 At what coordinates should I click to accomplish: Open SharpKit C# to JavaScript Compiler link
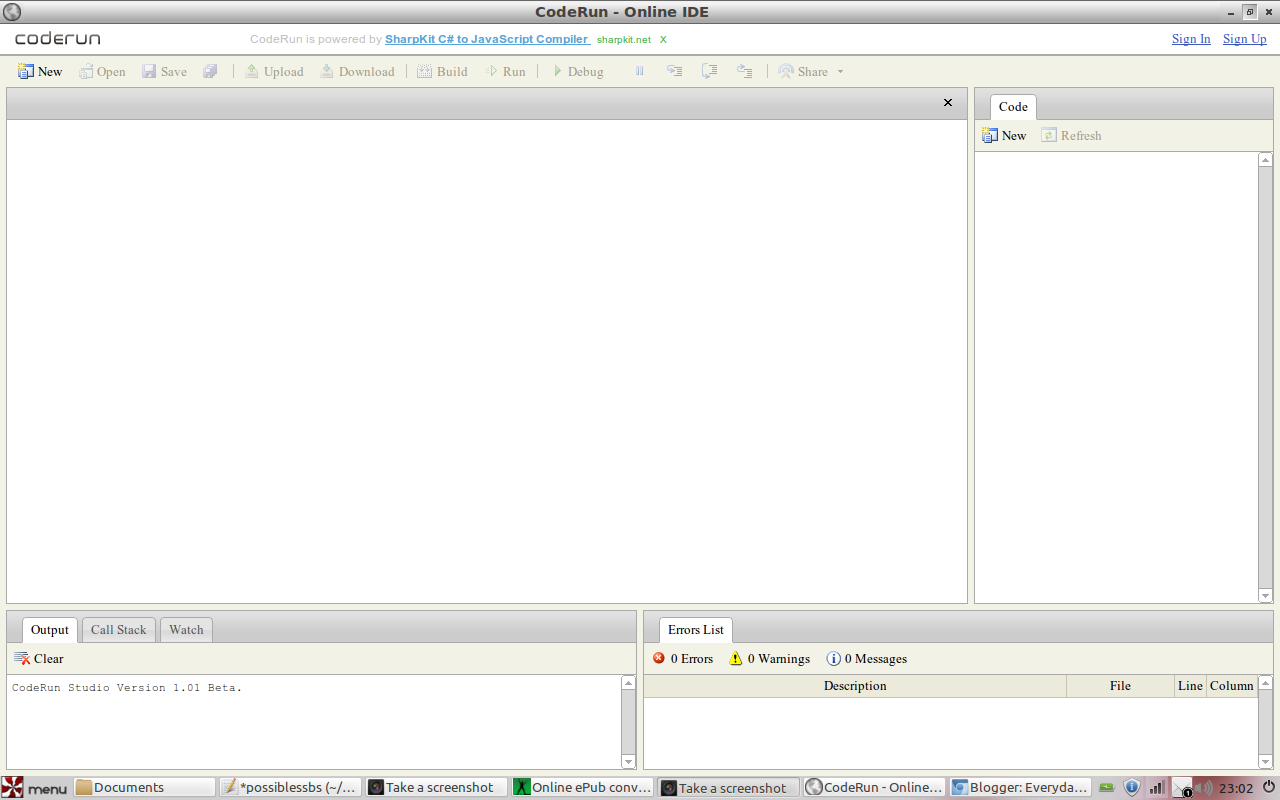pyautogui.click(x=487, y=39)
